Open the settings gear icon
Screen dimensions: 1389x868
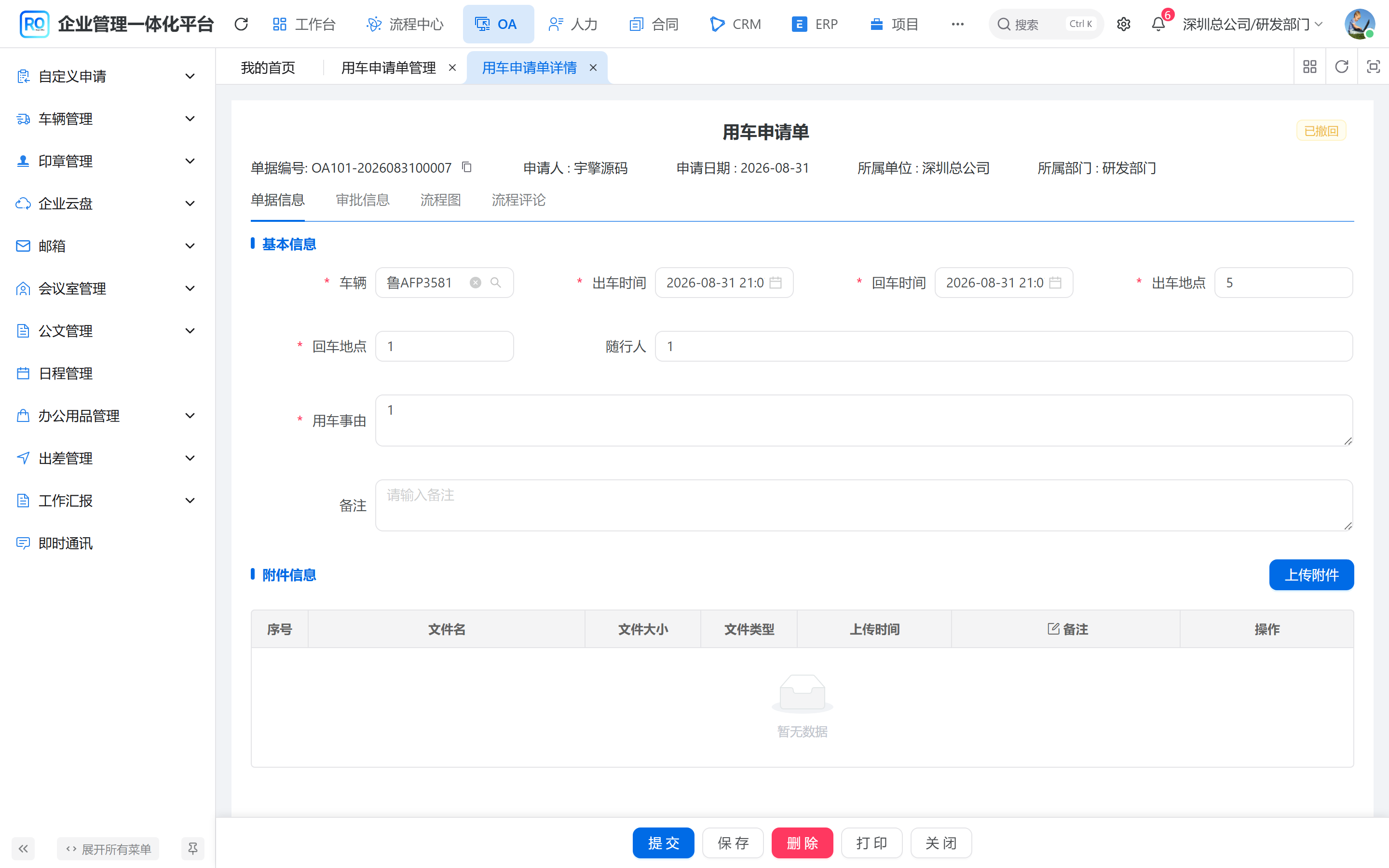click(1123, 24)
